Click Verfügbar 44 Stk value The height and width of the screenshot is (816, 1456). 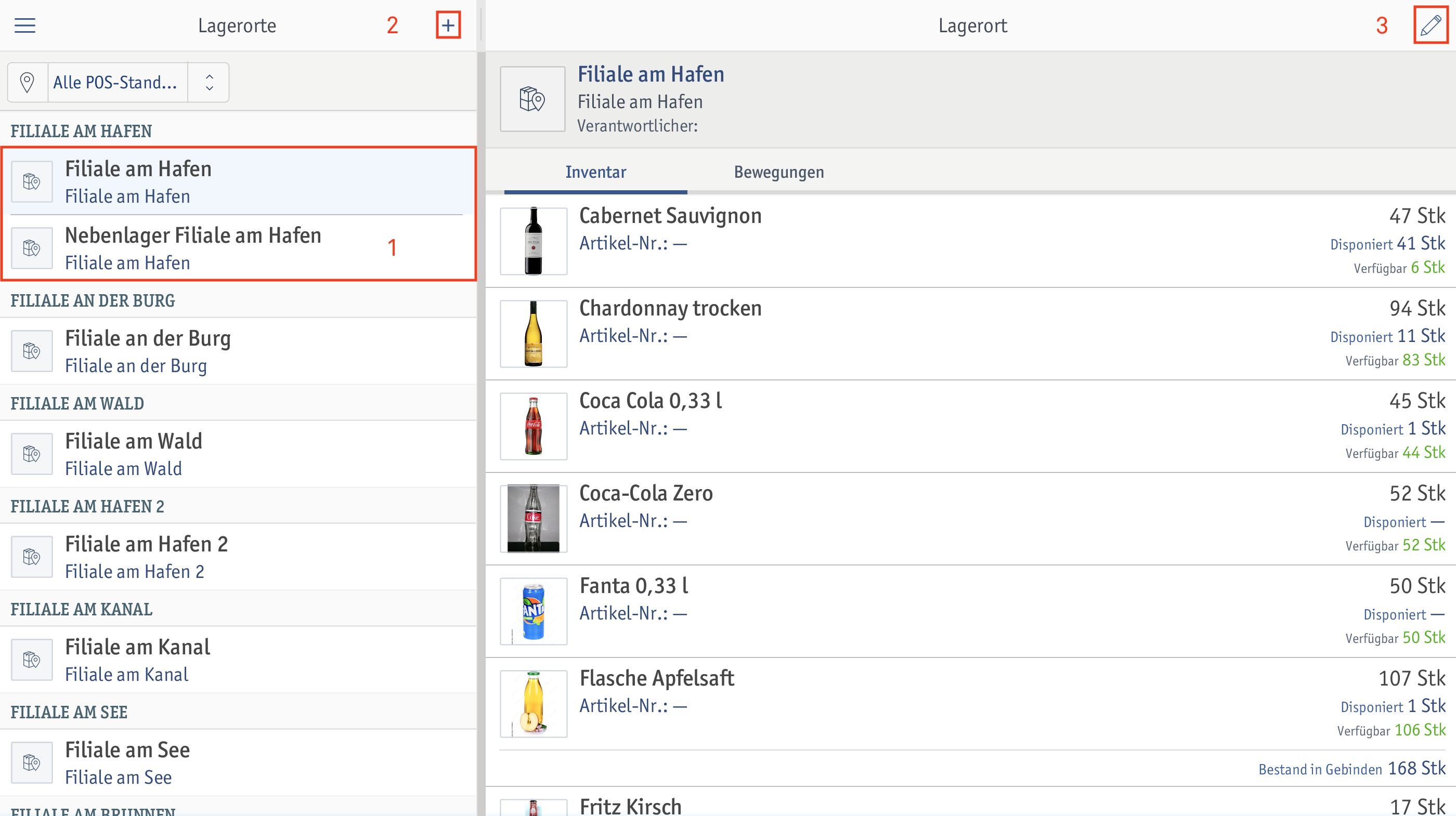[x=1395, y=453]
